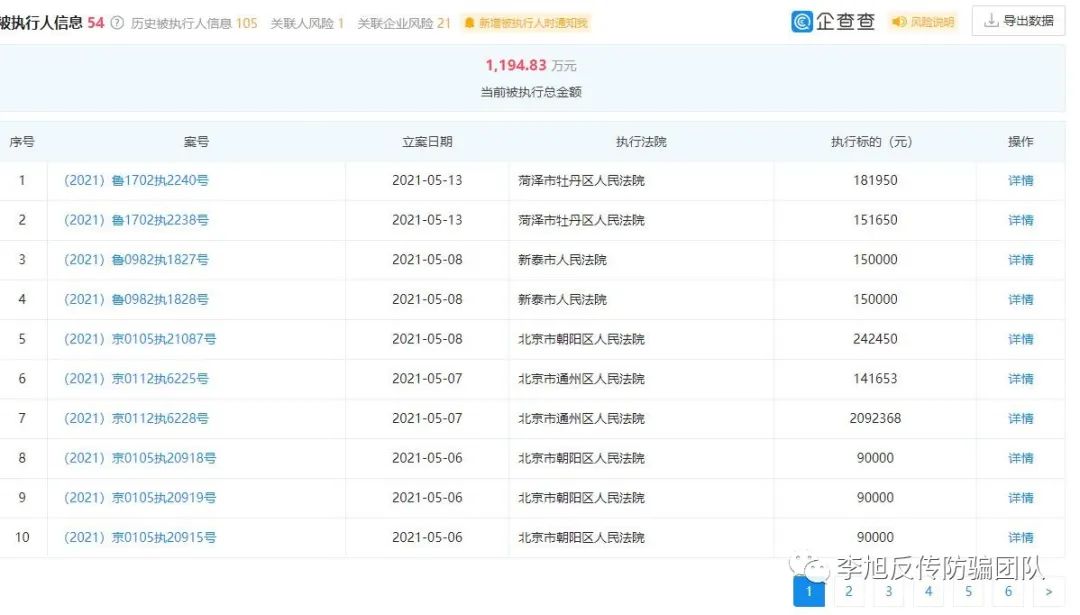Open case (2021)京0112执6228号

(x=136, y=418)
